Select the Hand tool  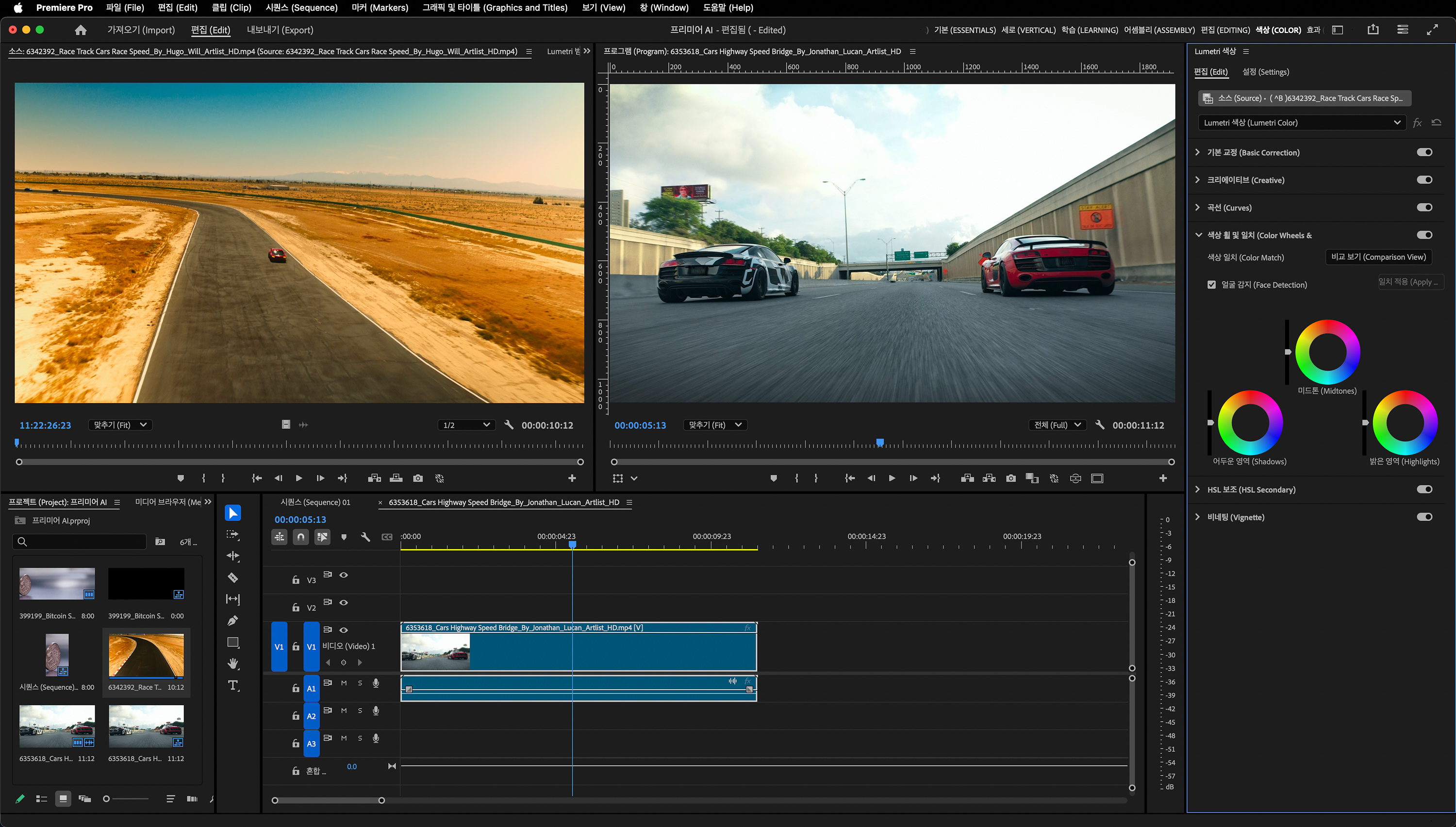click(x=233, y=664)
